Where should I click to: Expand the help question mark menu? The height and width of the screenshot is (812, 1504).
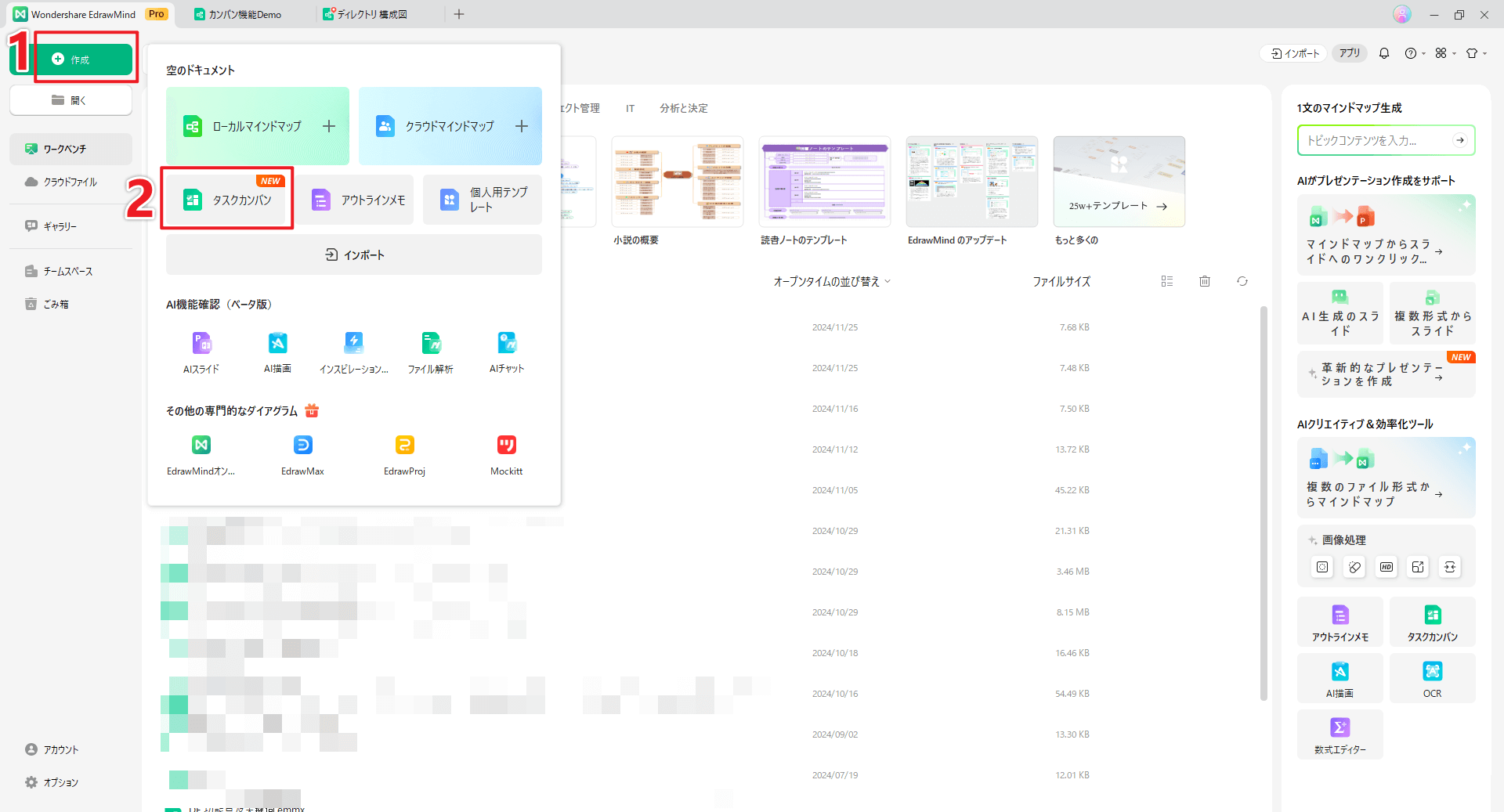[x=1415, y=53]
